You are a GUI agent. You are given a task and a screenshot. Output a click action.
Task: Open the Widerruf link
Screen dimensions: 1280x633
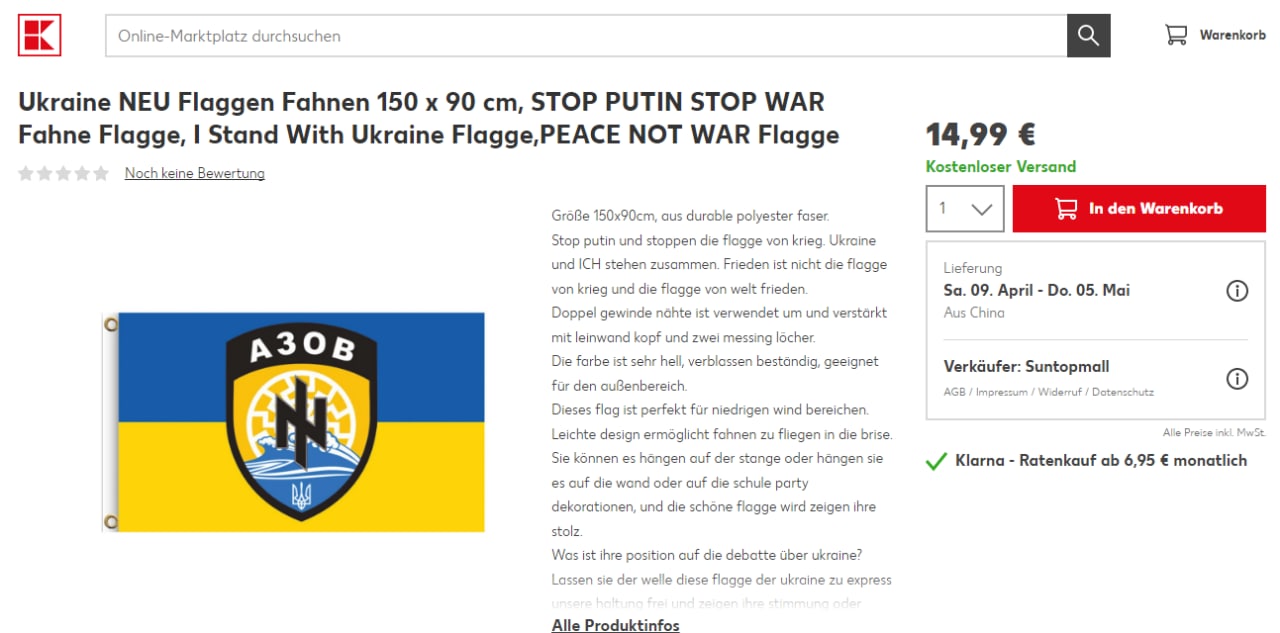[x=1060, y=392]
